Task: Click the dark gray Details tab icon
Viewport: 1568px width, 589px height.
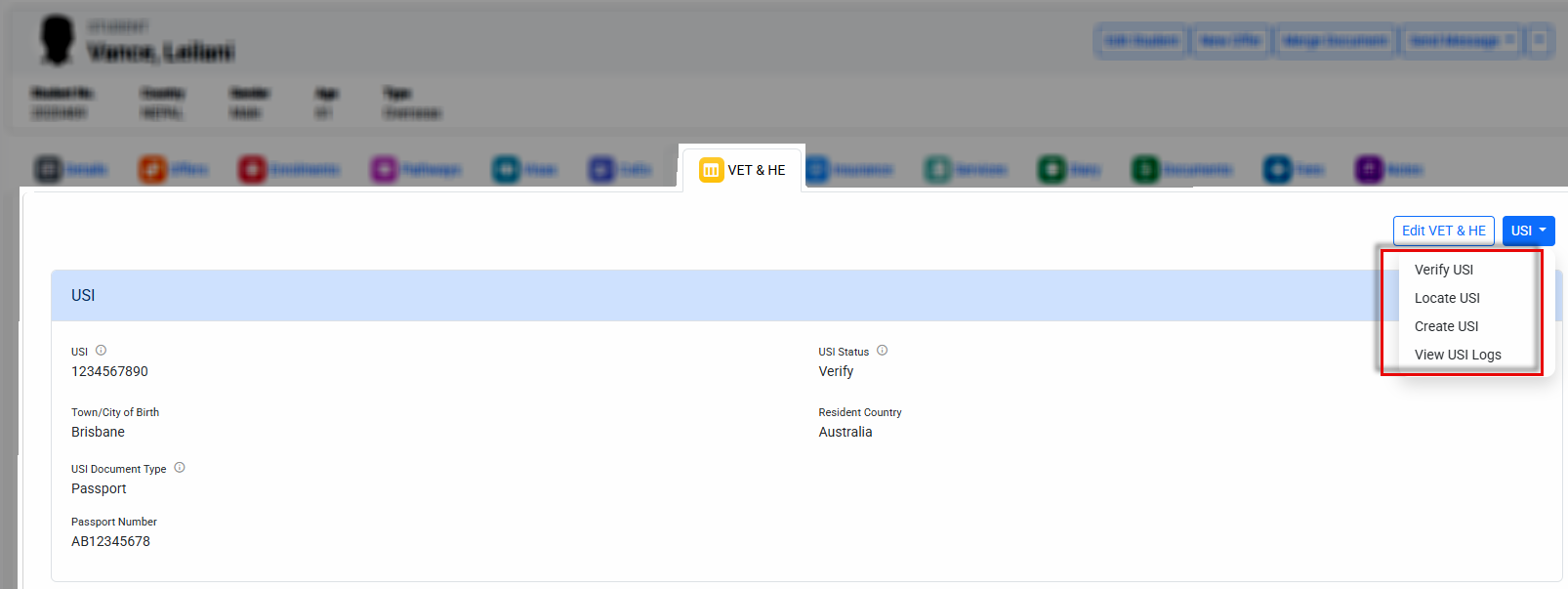Action: (x=48, y=170)
